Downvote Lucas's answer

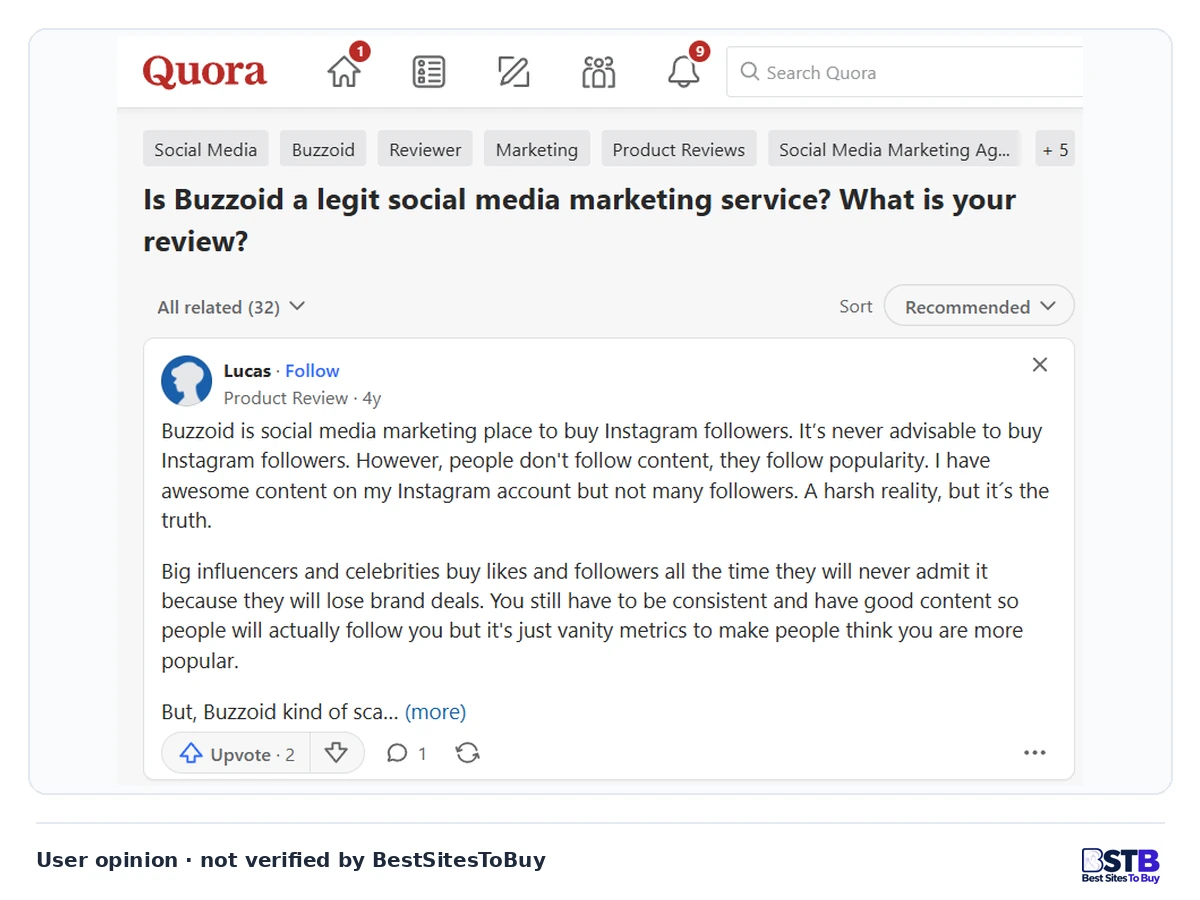coord(337,753)
